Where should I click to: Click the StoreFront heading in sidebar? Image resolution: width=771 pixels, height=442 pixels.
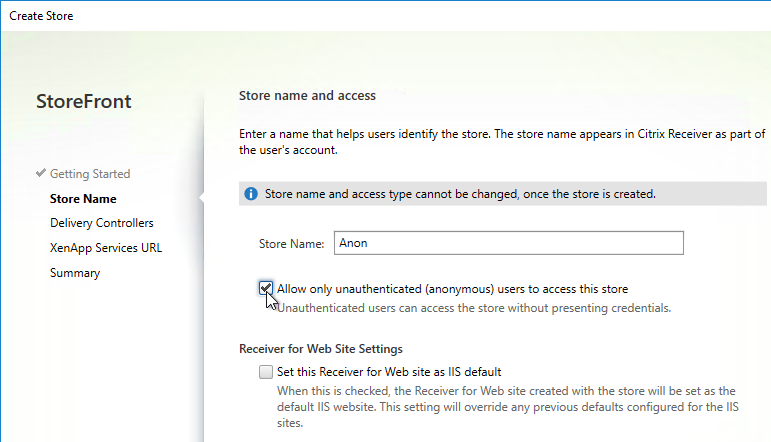[84, 102]
